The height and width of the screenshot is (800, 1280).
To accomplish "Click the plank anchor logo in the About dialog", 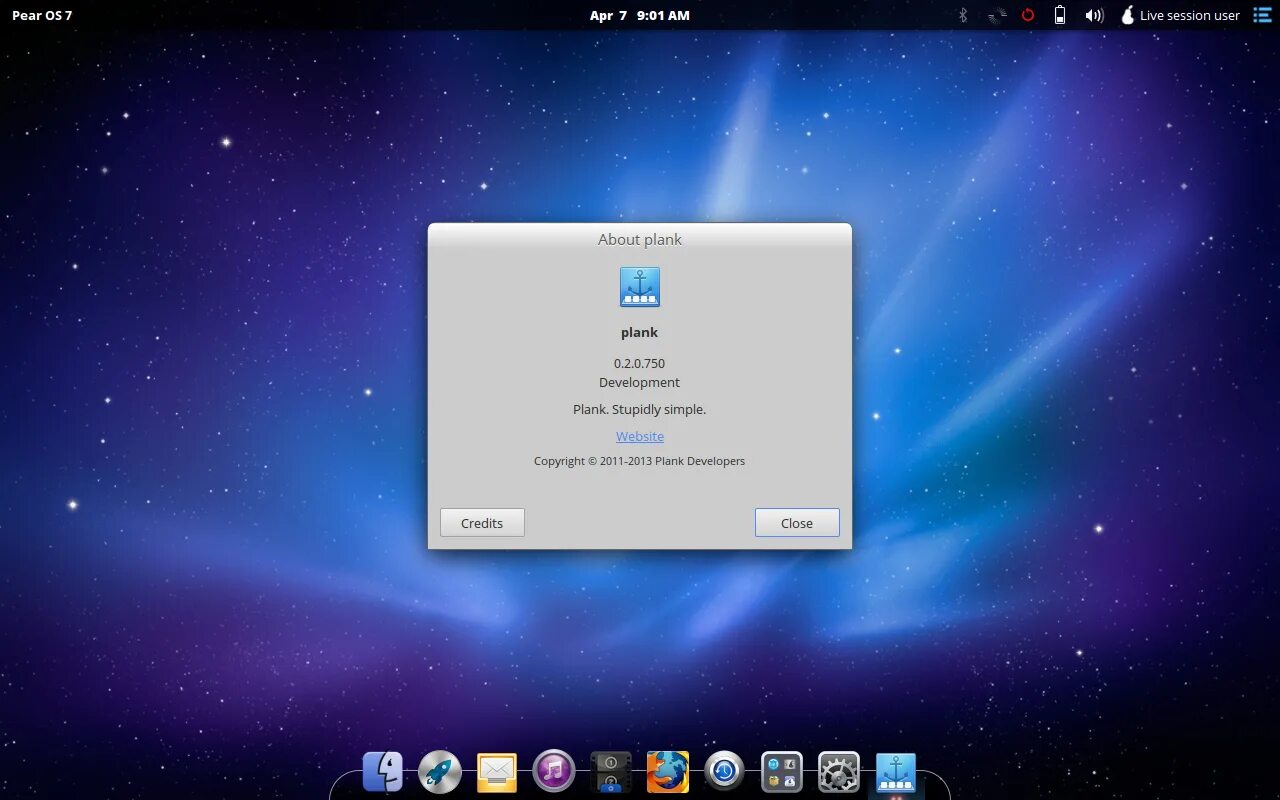I will 640,287.
